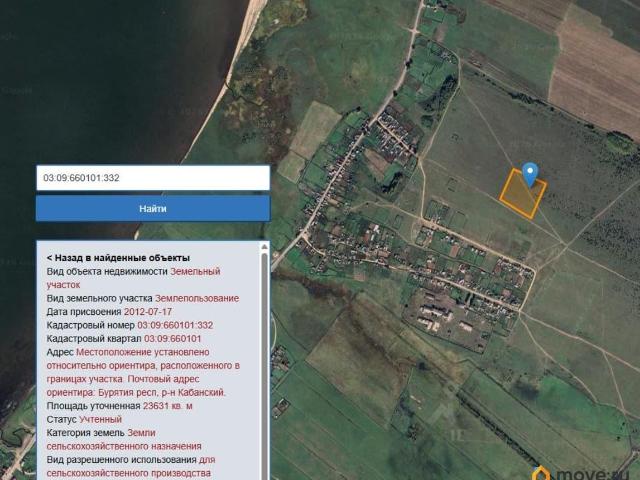
Task: Click the status value Учтенный
Action: pos(100,420)
